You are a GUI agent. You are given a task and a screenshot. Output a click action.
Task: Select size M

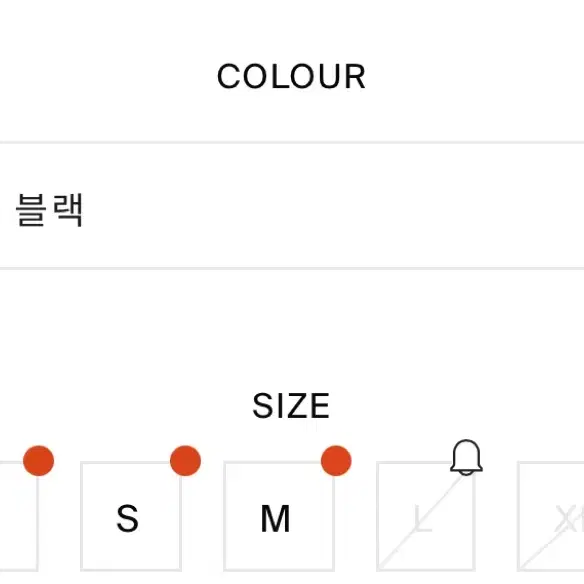(279, 516)
